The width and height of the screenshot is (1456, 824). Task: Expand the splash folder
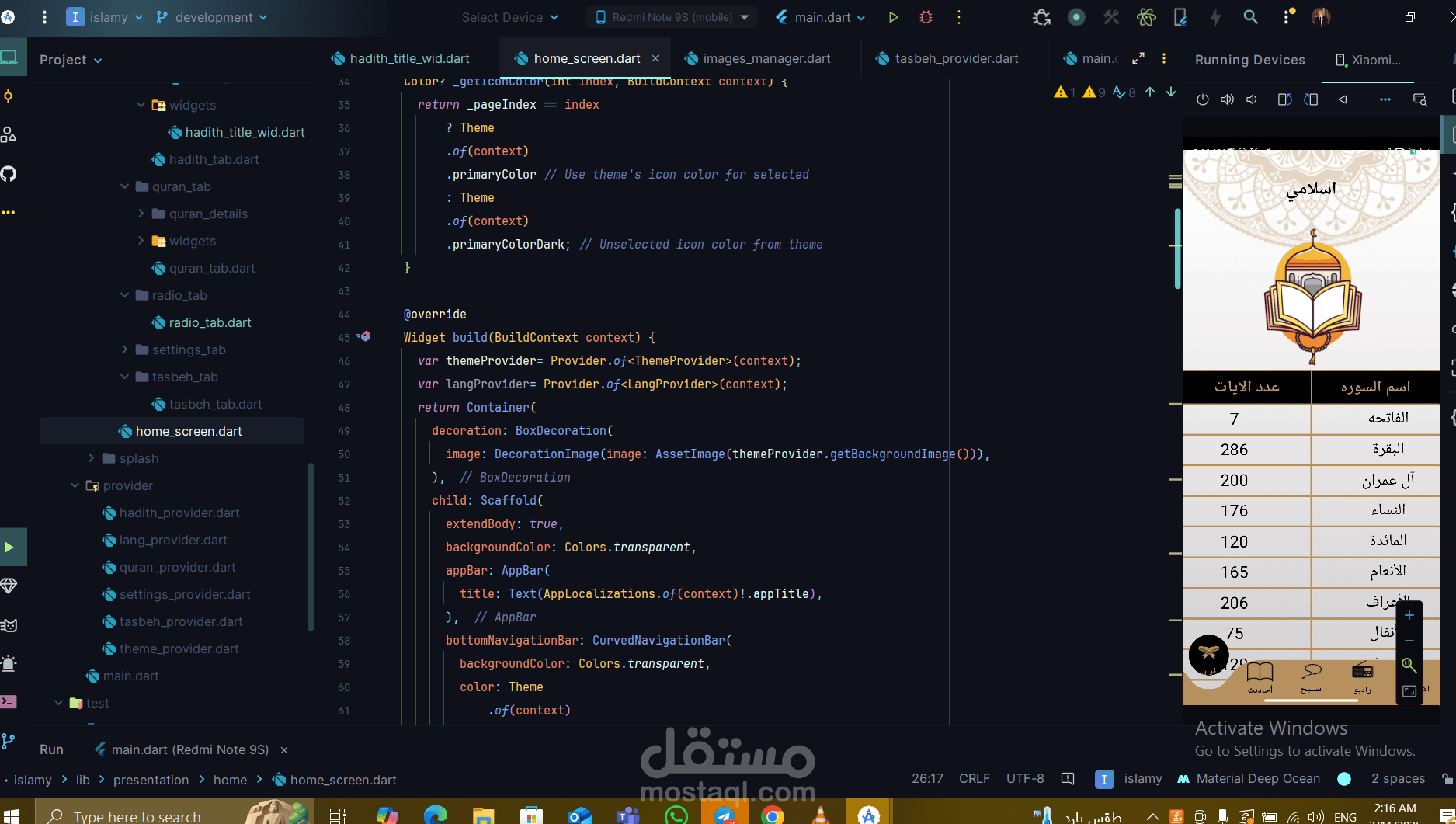[91, 458]
